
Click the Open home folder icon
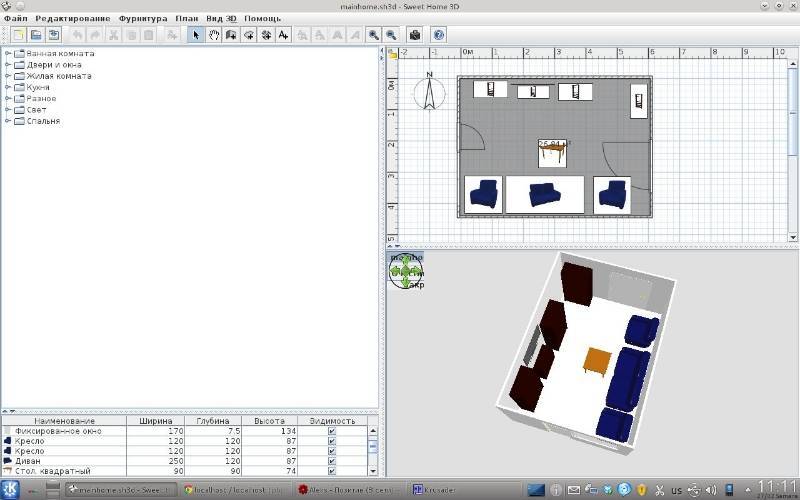coord(35,35)
